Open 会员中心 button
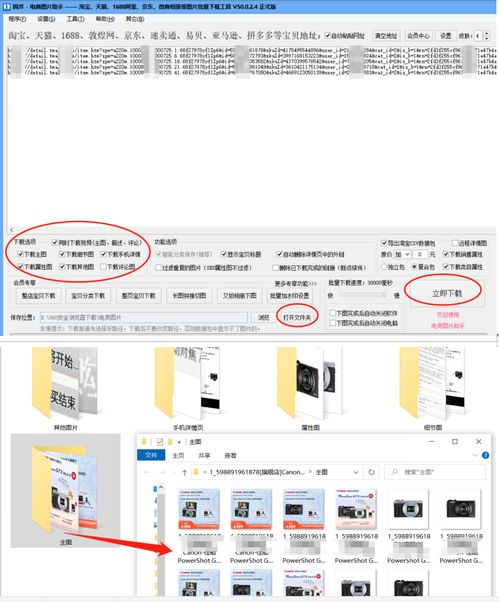Screen dimensions: 499x602 click(418, 36)
